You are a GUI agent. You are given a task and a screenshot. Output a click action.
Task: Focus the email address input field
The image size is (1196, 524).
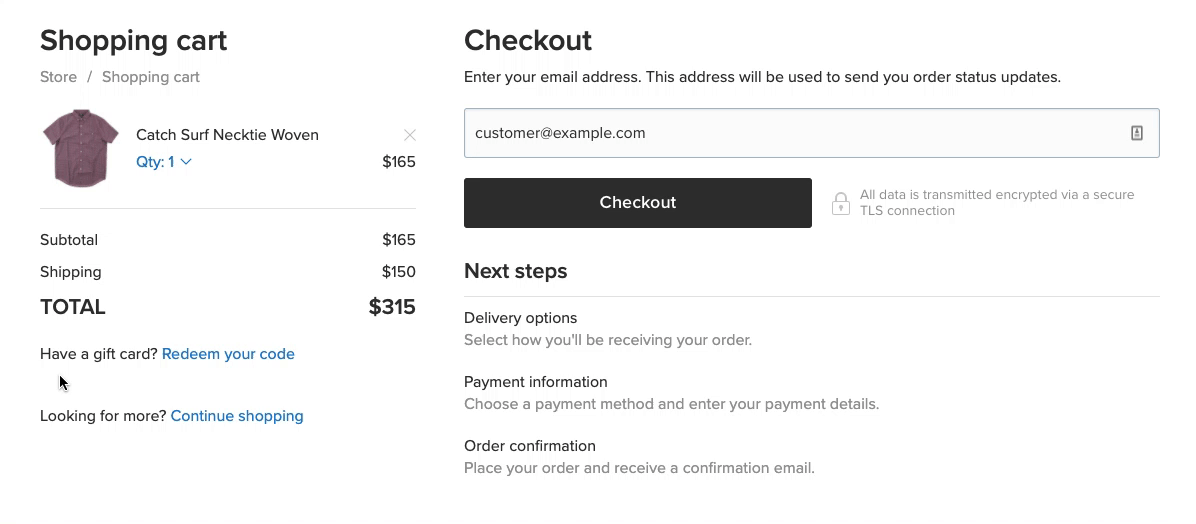(790, 133)
